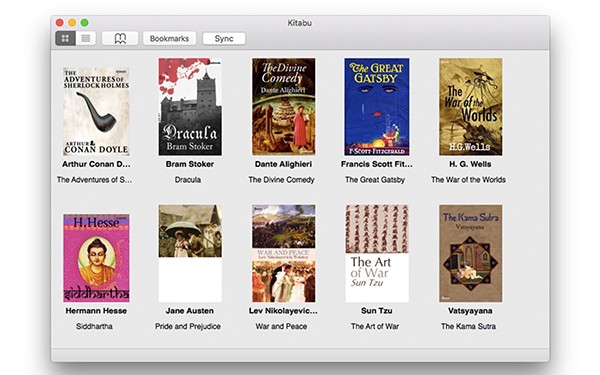
Task: Click the Bram Stoker author label
Action: tap(190, 164)
